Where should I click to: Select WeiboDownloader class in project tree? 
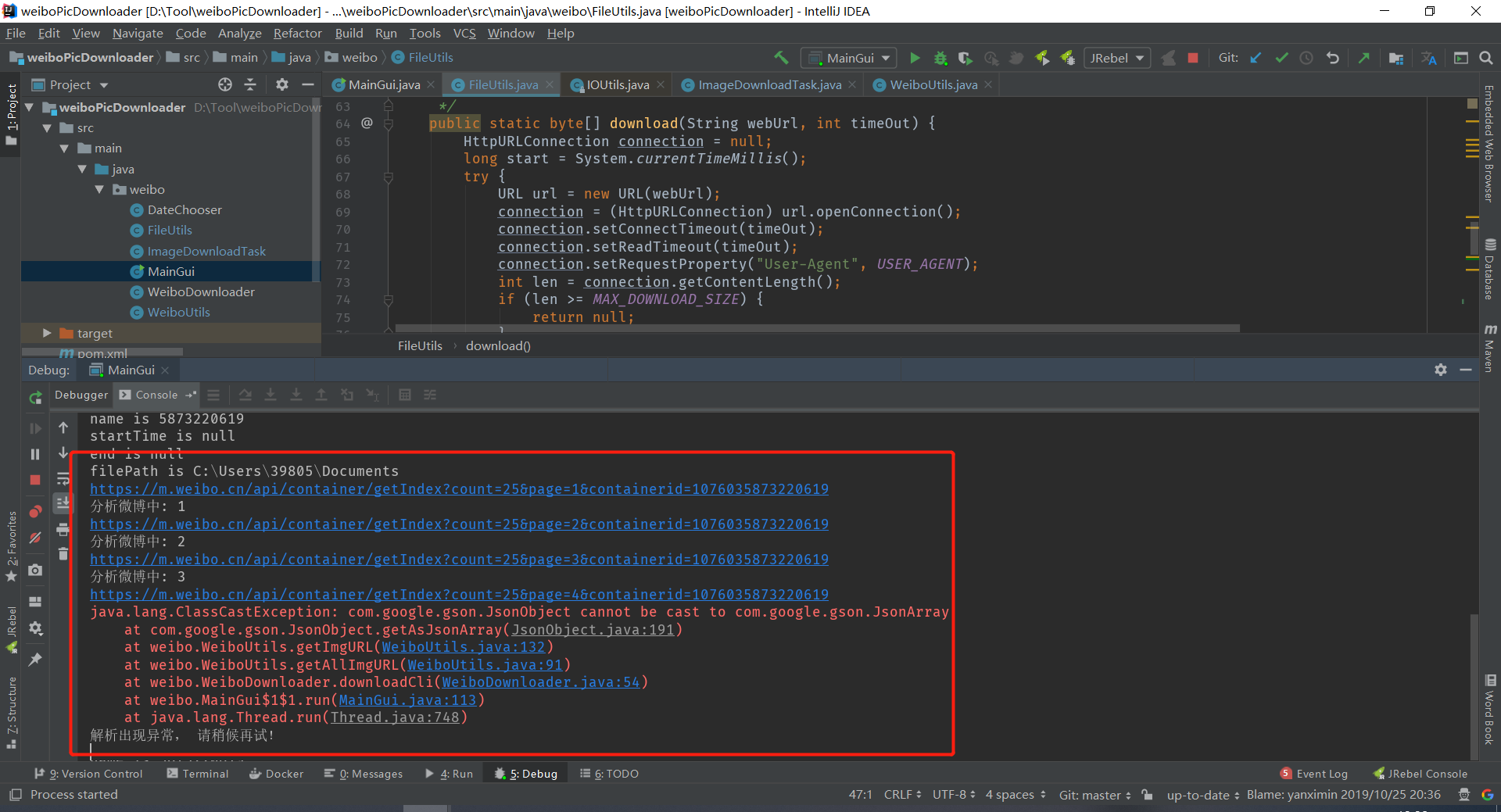(201, 292)
